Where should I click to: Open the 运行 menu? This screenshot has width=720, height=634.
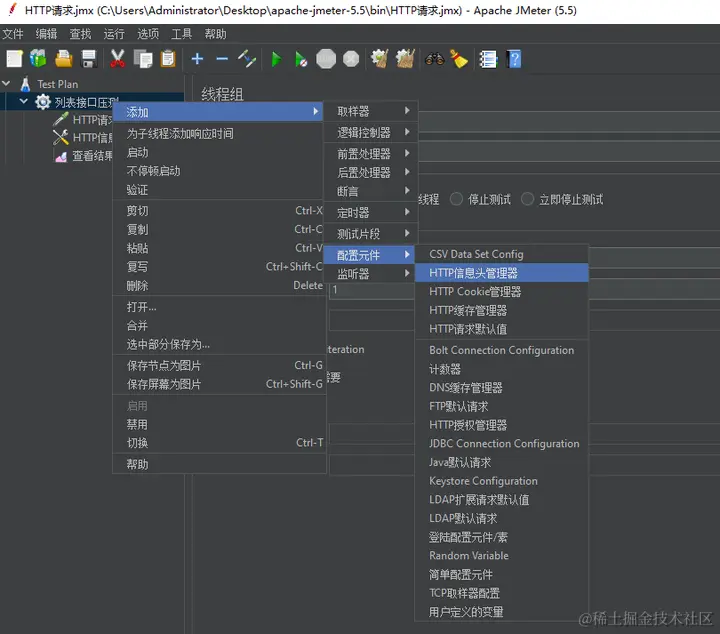coord(114,34)
